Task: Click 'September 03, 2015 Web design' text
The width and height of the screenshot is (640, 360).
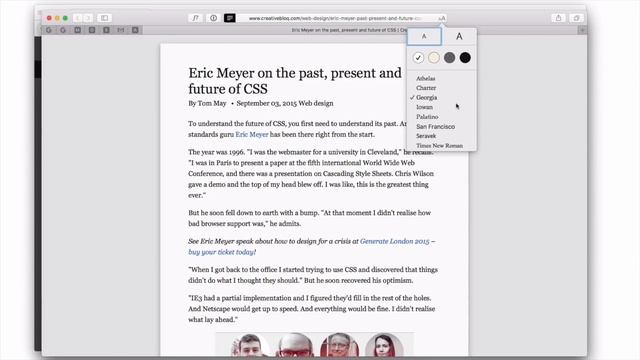Action: coord(285,103)
